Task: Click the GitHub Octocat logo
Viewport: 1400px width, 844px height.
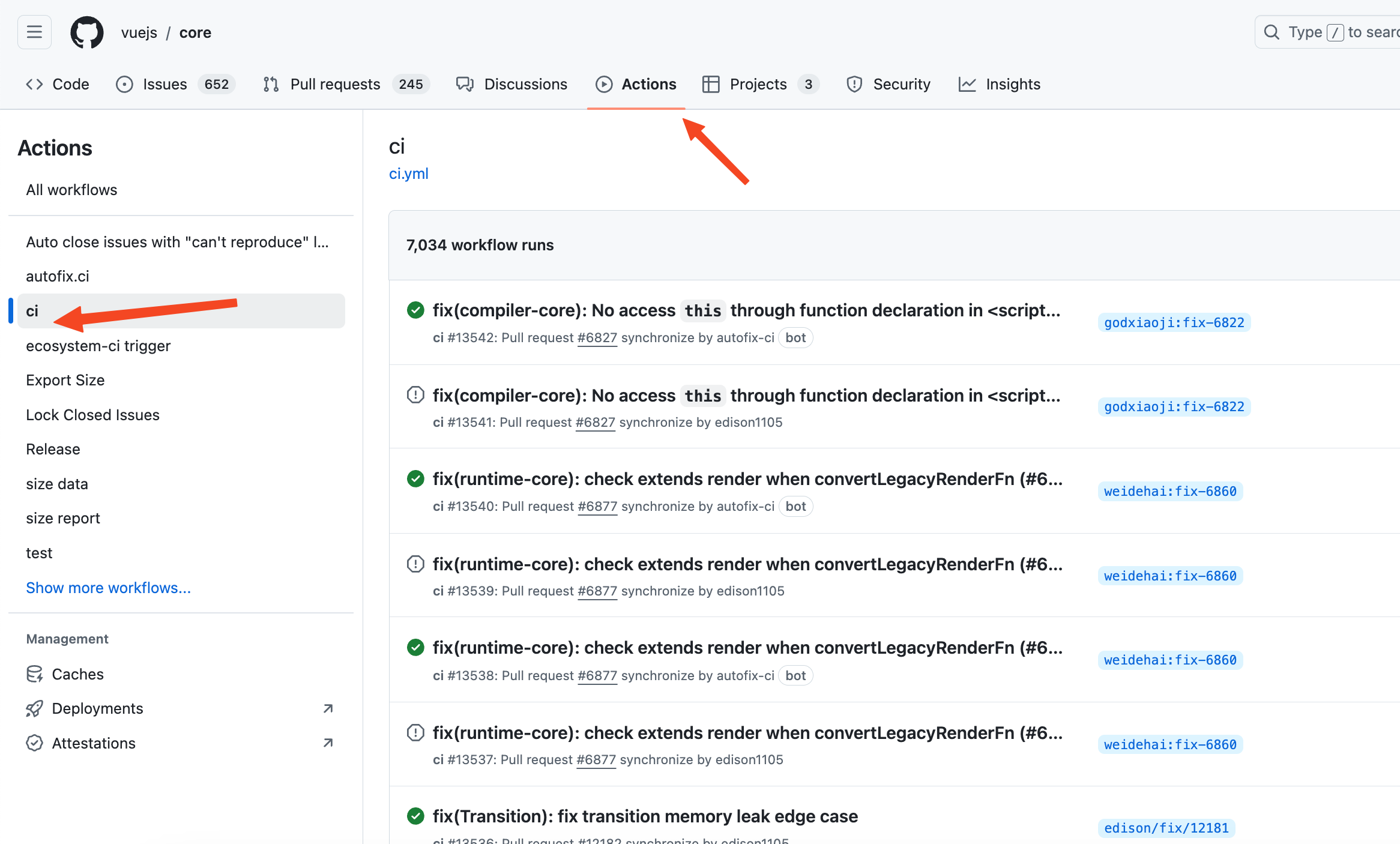Action: pos(87,32)
